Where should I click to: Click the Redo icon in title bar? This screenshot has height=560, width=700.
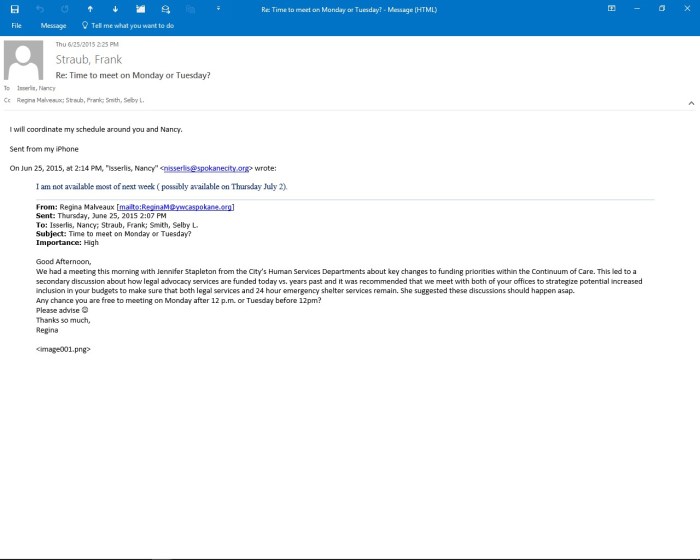pos(65,8)
